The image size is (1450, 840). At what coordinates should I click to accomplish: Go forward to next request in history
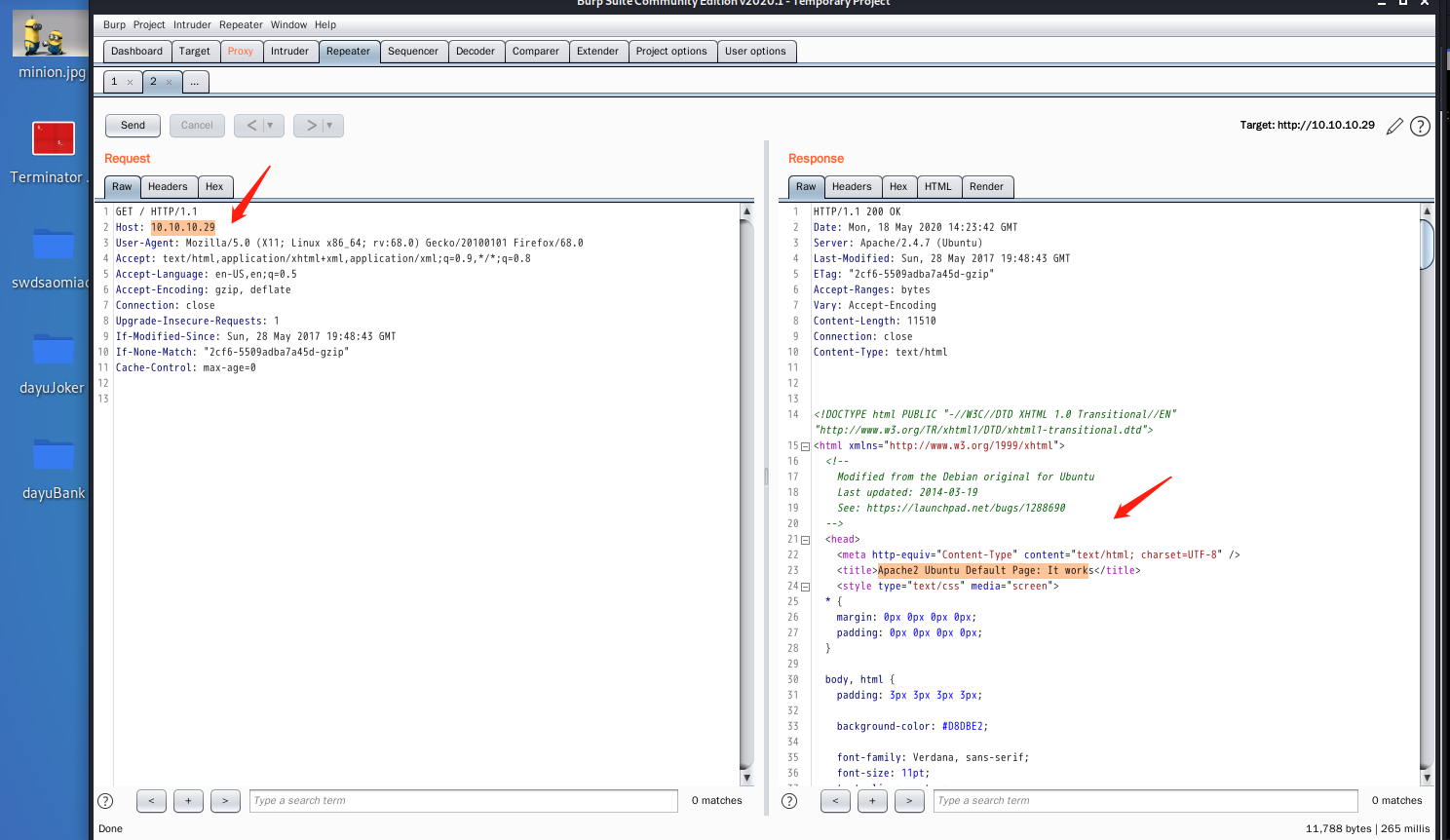310,126
